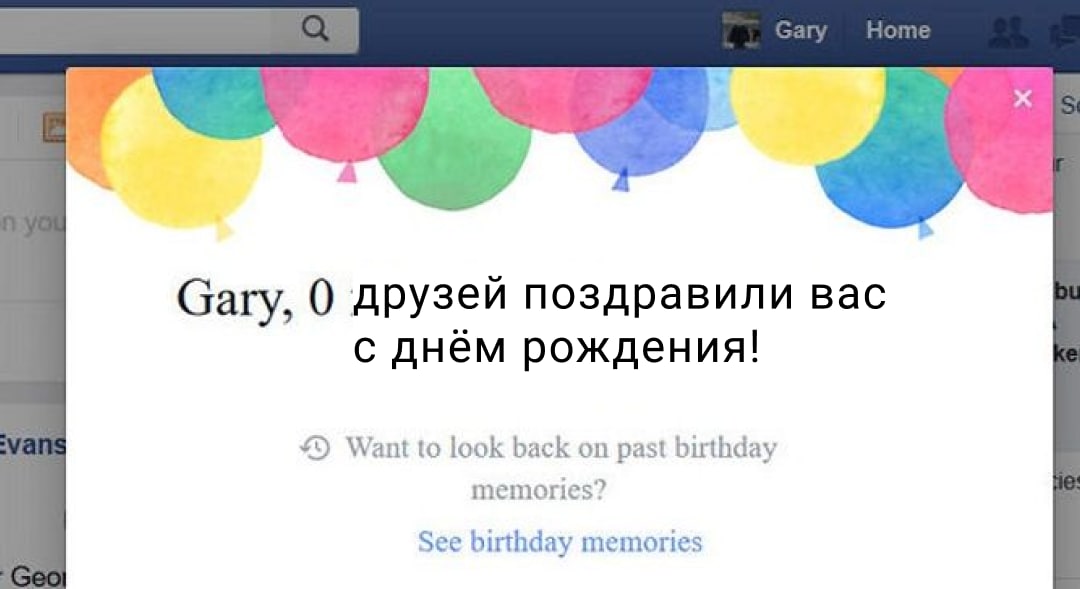The height and width of the screenshot is (589, 1080).
Task: Open the messages icon at top right
Action: point(1064,32)
